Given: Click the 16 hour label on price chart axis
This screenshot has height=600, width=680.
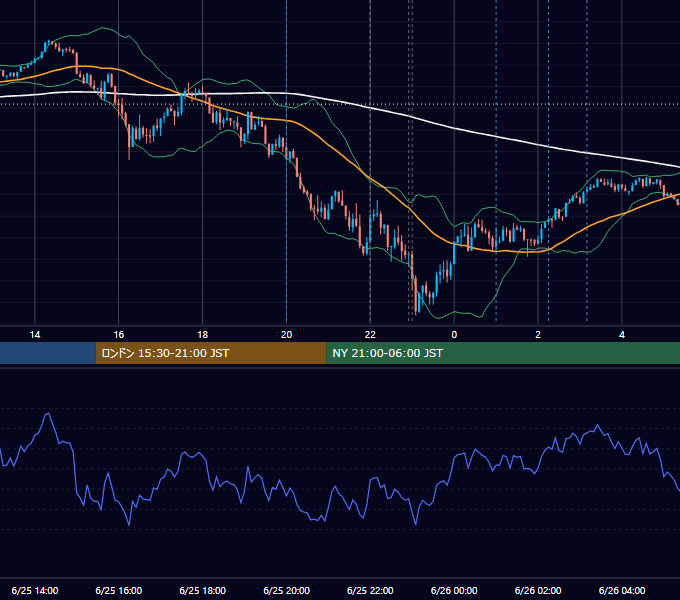Looking at the screenshot, I should (118, 335).
